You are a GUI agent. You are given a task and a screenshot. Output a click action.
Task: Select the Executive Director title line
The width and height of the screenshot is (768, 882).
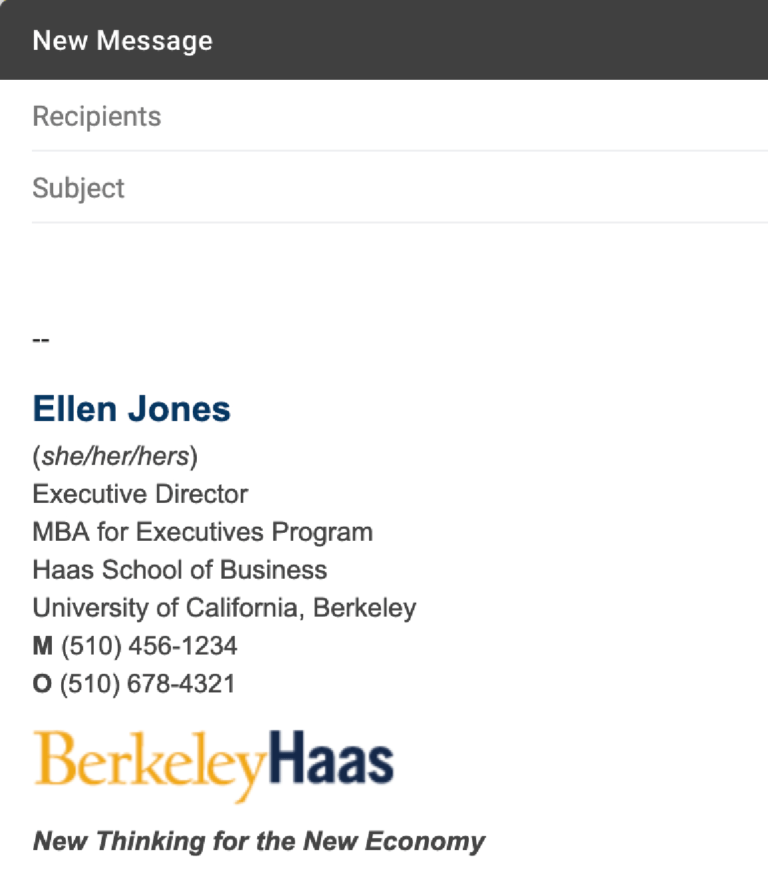(141, 493)
